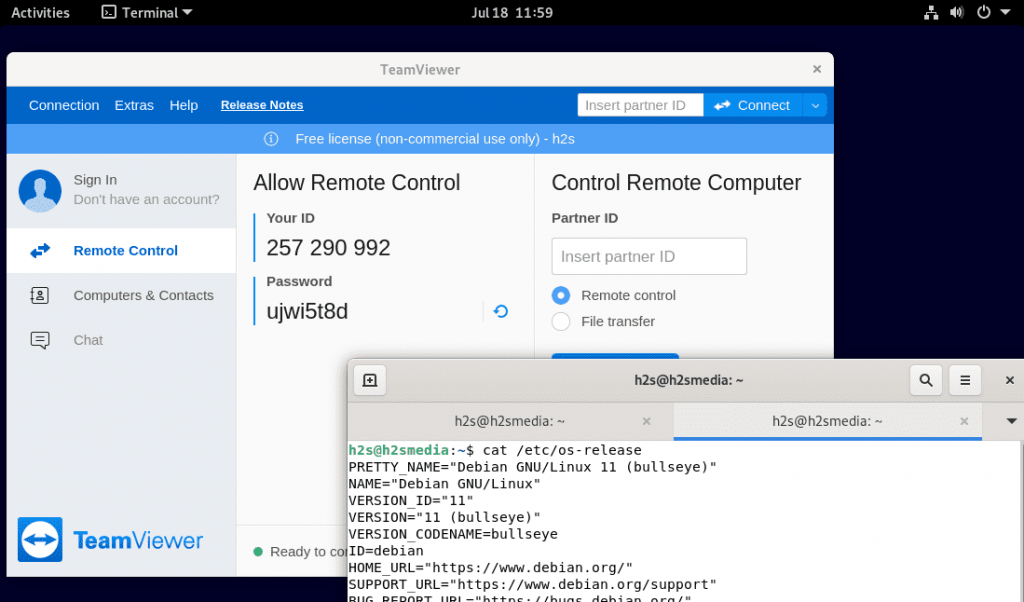Select the Remote control radio button
1024x602 pixels.
559,295
